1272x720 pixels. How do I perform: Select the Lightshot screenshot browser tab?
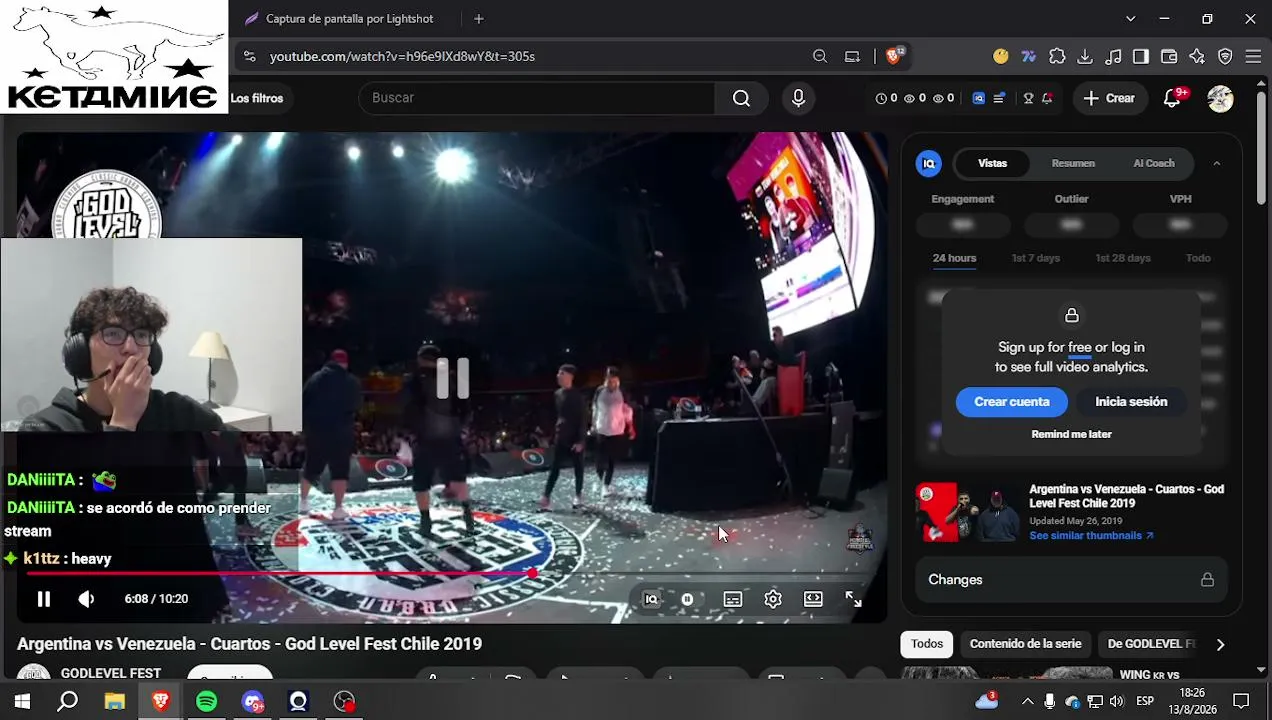pos(350,19)
